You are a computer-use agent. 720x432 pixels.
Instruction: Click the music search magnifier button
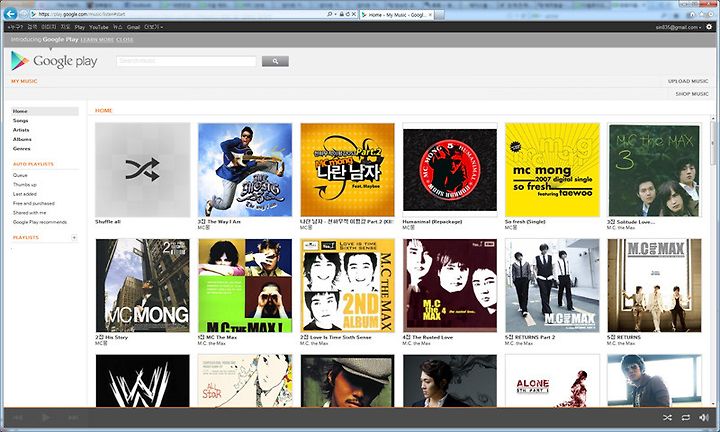point(275,61)
